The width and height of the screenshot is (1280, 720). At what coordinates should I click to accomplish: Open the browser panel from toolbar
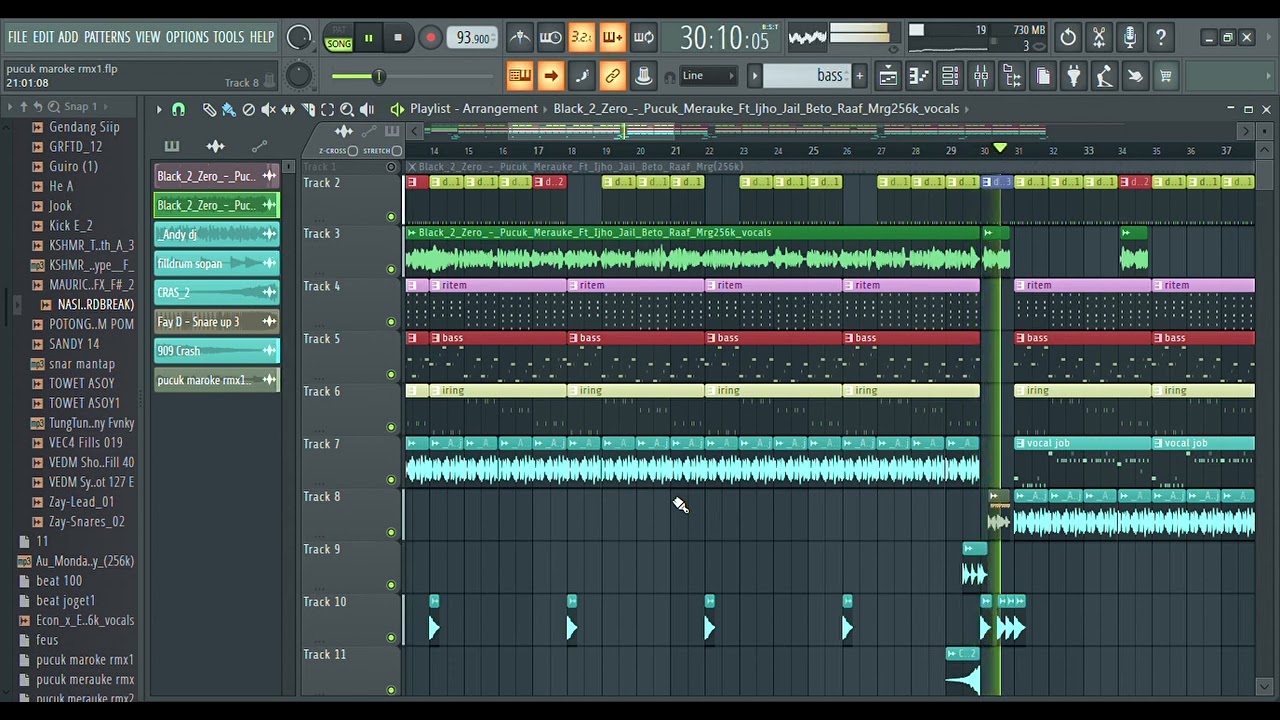[1012, 76]
